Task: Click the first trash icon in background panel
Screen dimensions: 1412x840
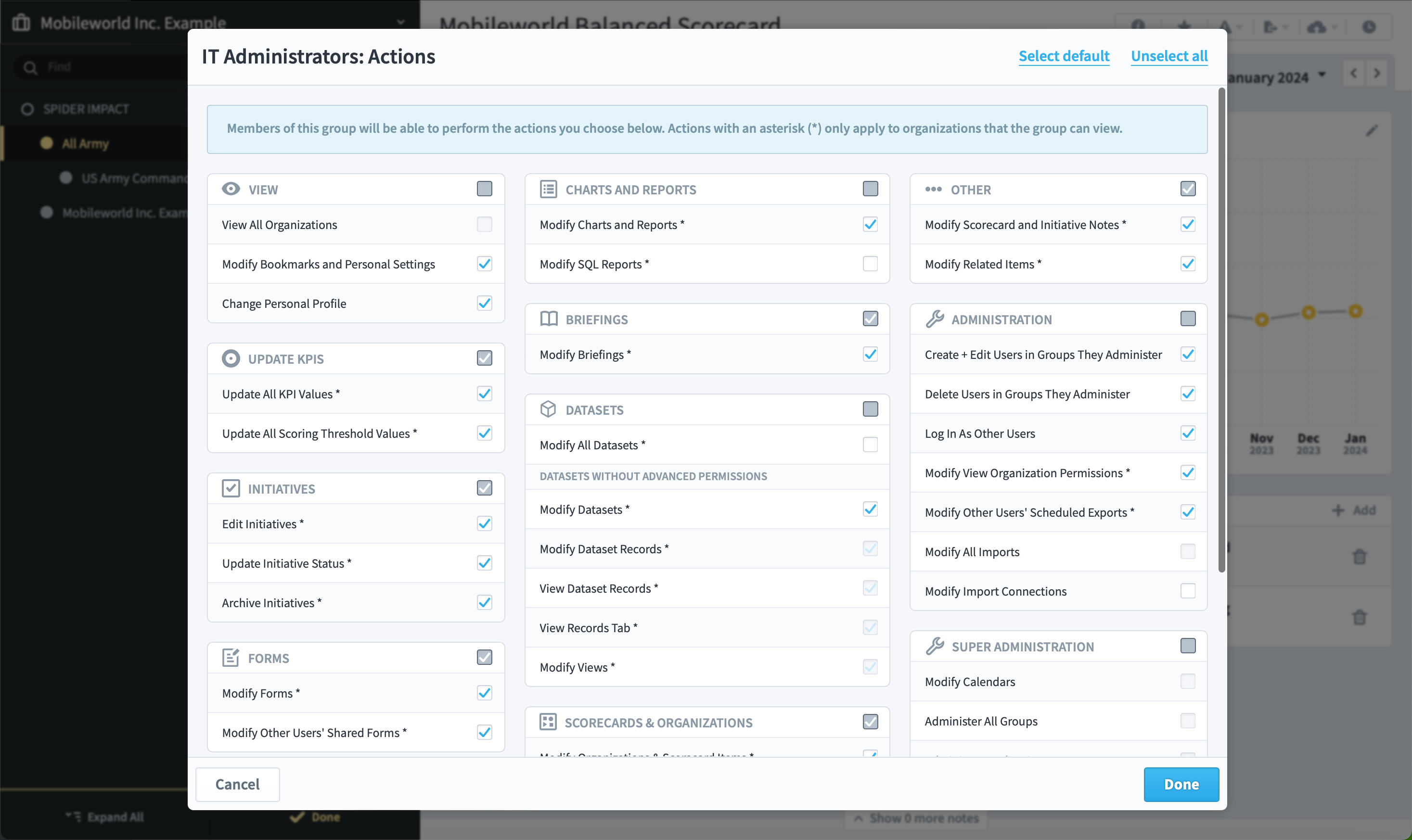Action: click(x=1360, y=557)
